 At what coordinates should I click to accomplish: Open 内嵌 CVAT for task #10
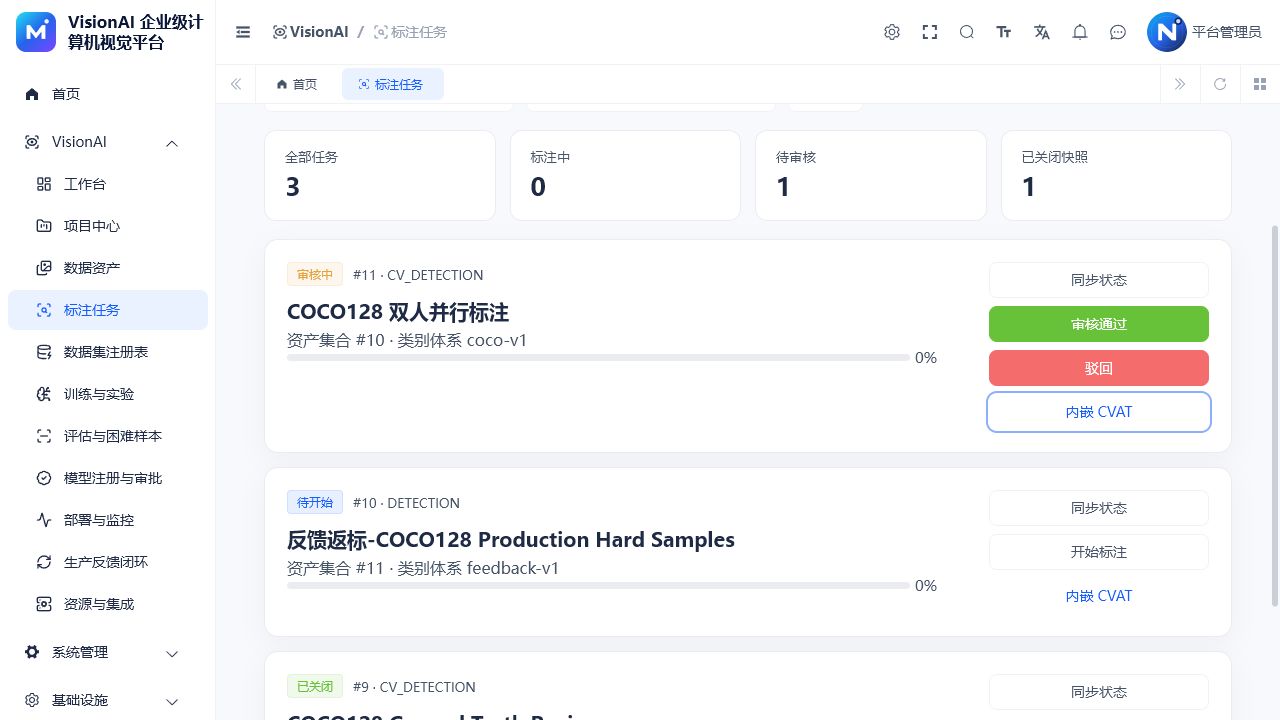tap(1099, 596)
